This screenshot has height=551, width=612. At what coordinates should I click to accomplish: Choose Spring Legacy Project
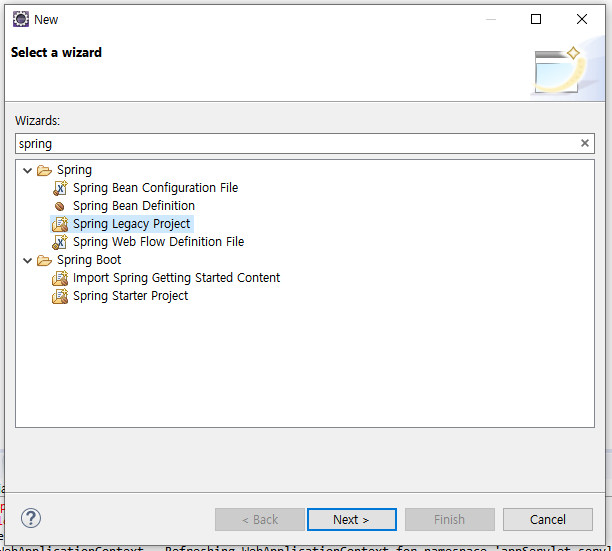[132, 224]
